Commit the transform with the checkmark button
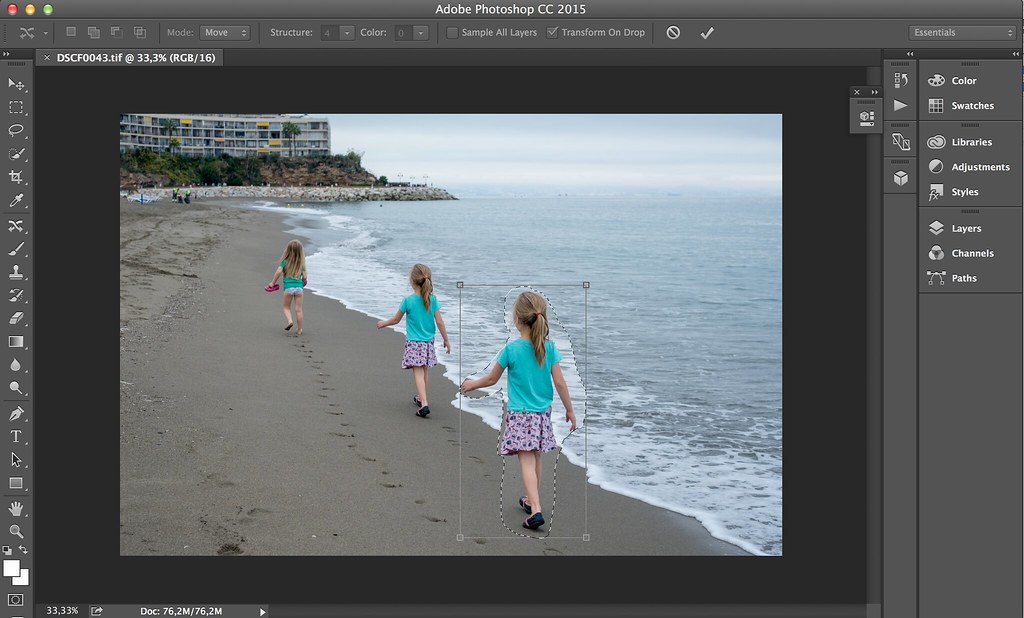This screenshot has height=618, width=1024. pyautogui.click(x=707, y=33)
